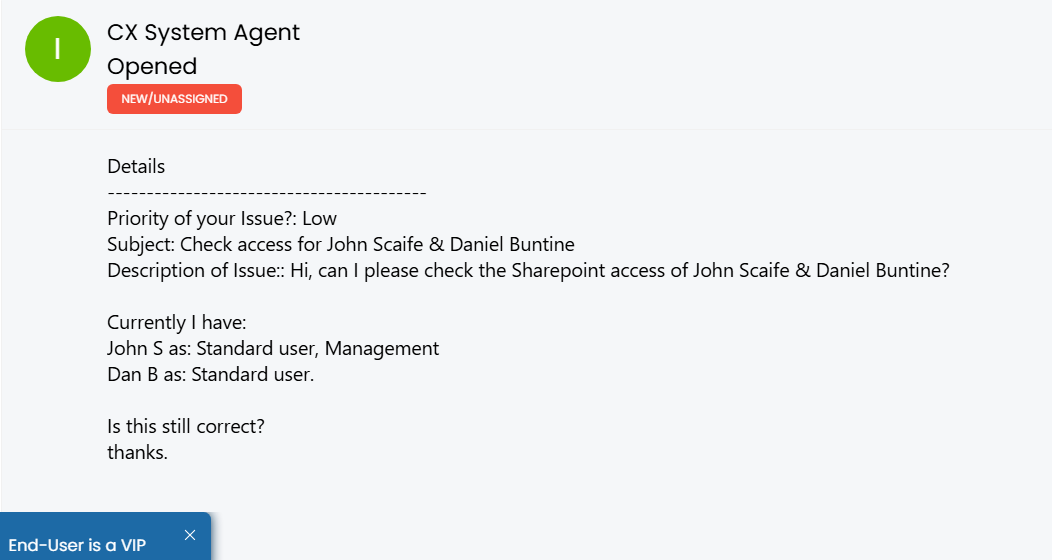Viewport: 1052px width, 560px height.
Task: Click the NEW/UNASSIGNED status badge
Action: [174, 99]
